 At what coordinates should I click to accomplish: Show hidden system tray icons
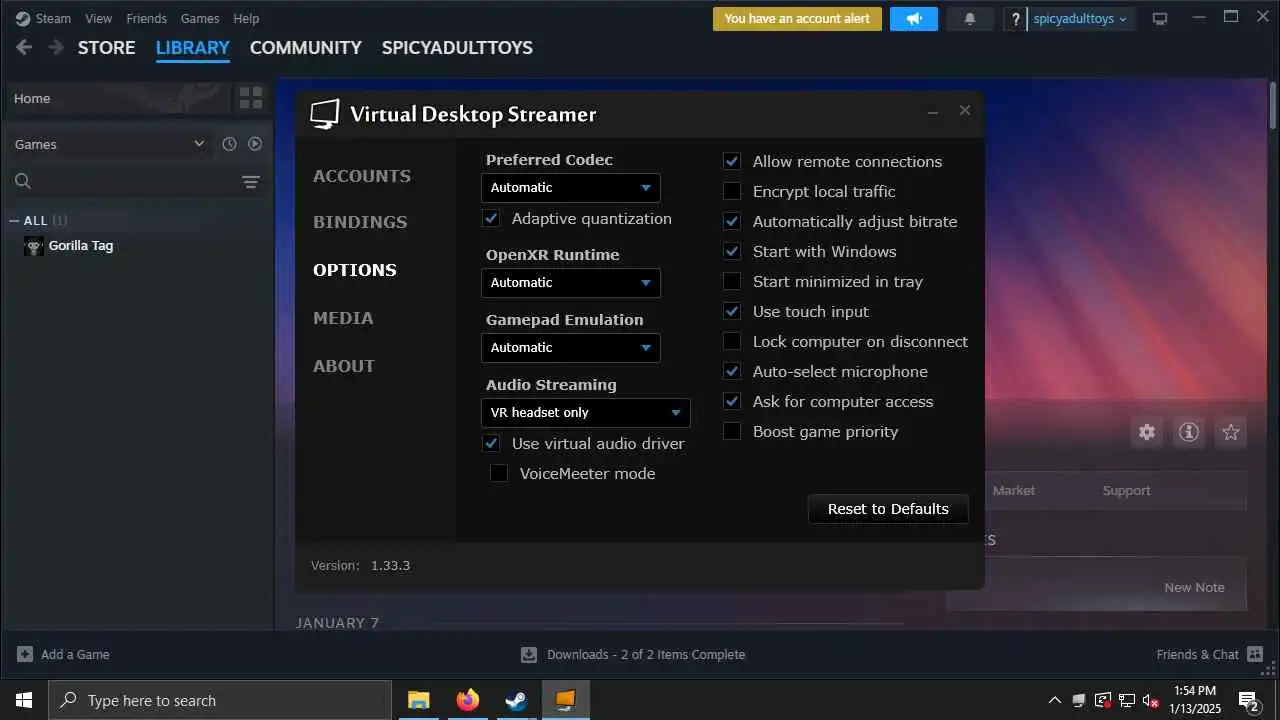tap(1054, 700)
